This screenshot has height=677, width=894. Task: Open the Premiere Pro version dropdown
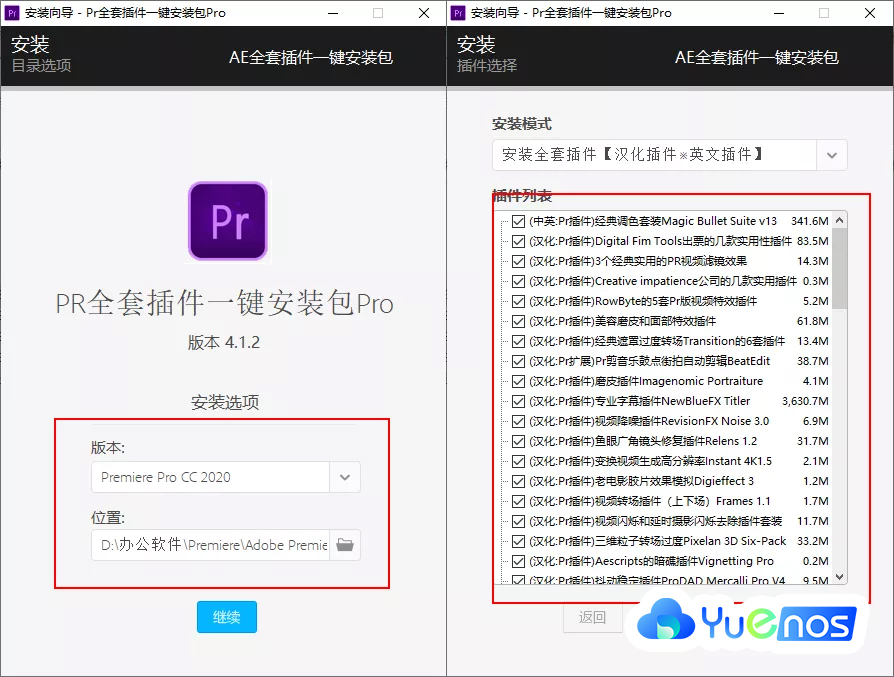coord(226,478)
